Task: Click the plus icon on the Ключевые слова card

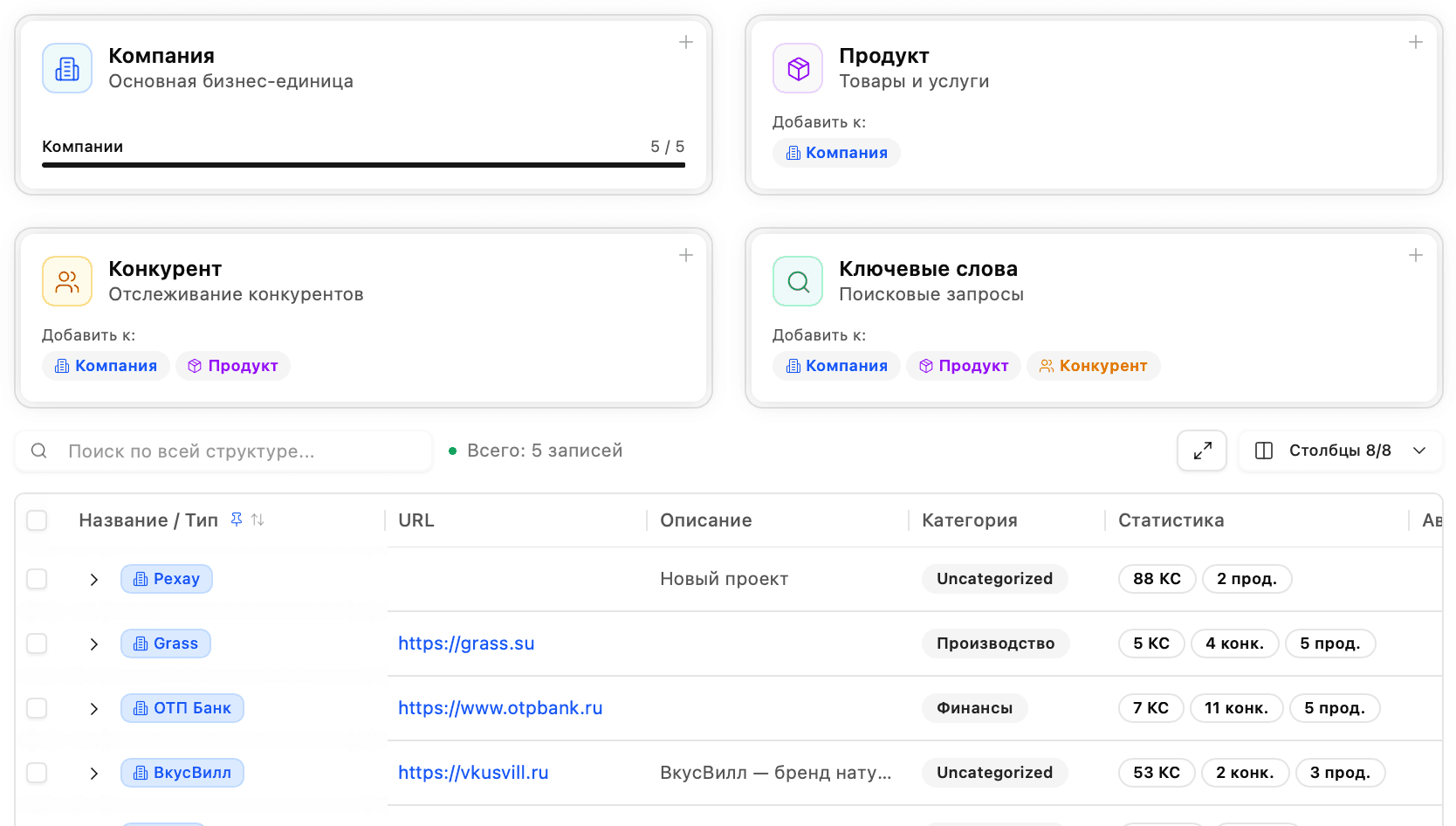Action: (x=1417, y=255)
